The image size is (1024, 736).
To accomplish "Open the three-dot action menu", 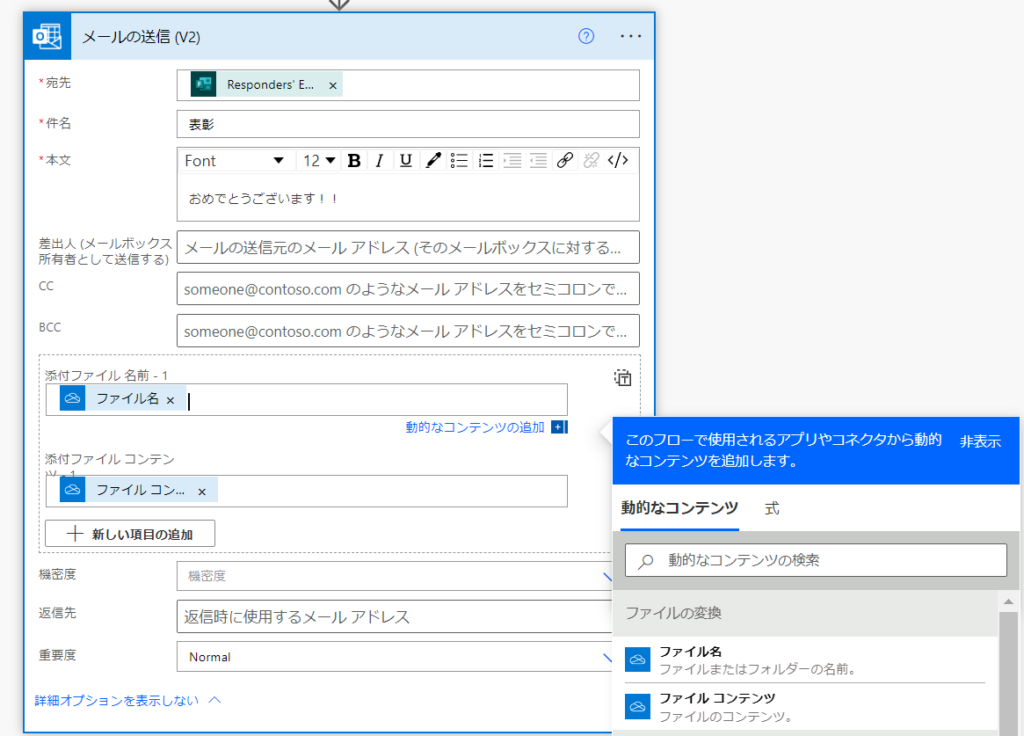I will [x=630, y=36].
